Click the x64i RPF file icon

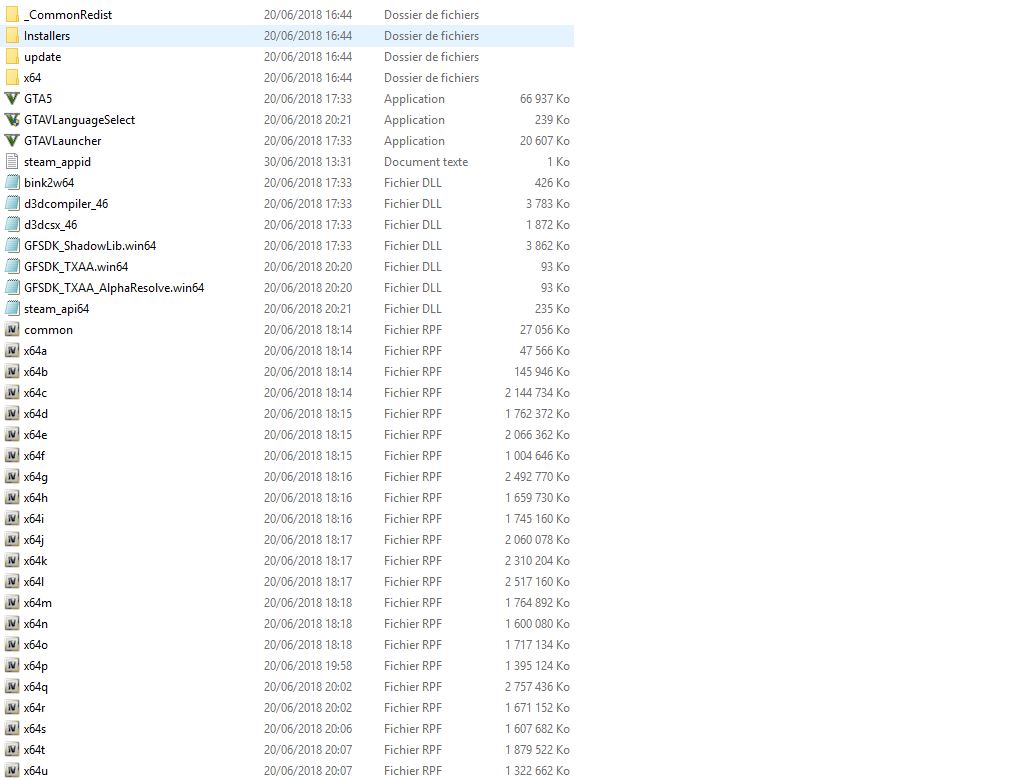(x=12, y=519)
